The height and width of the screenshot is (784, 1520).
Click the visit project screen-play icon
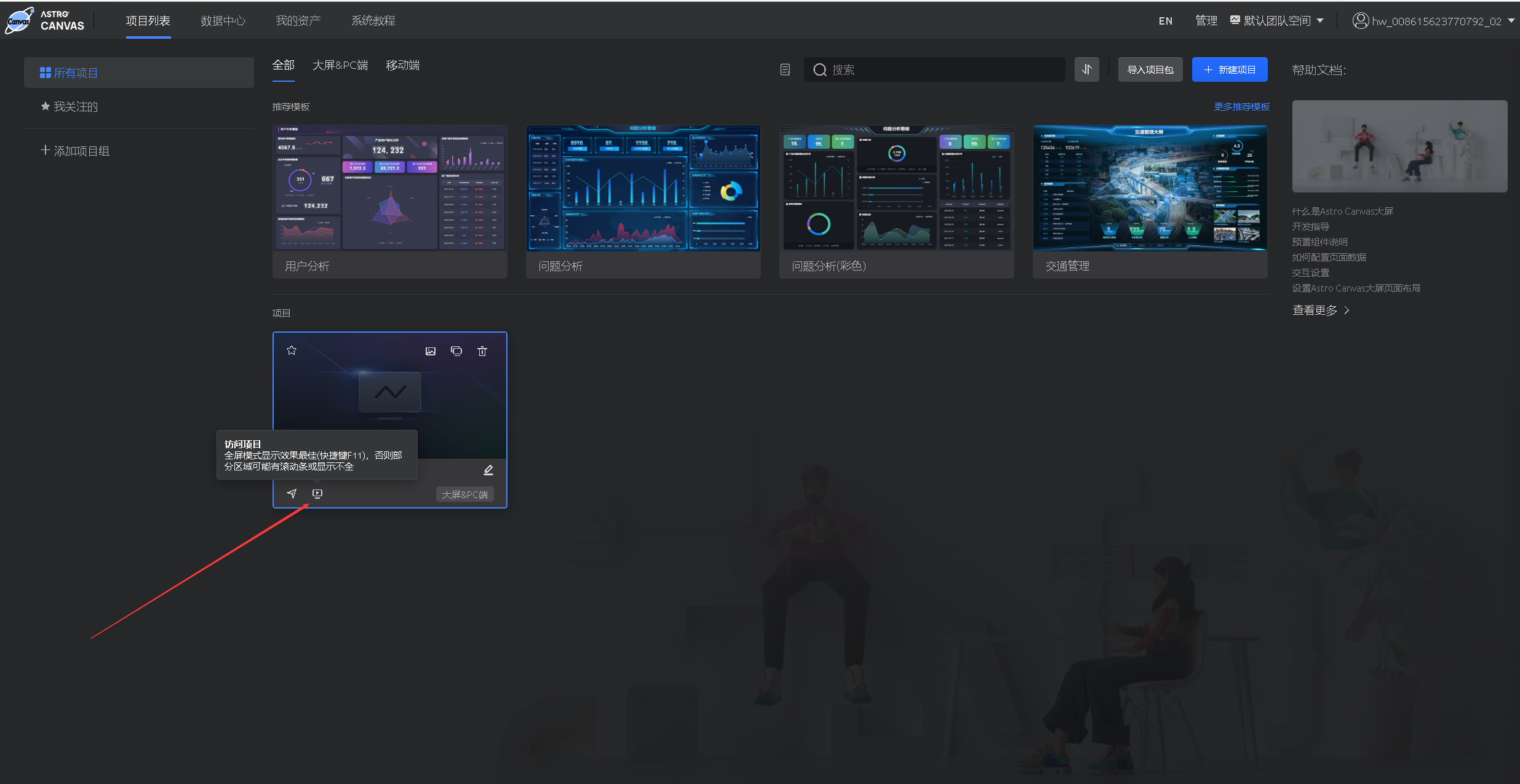317,494
